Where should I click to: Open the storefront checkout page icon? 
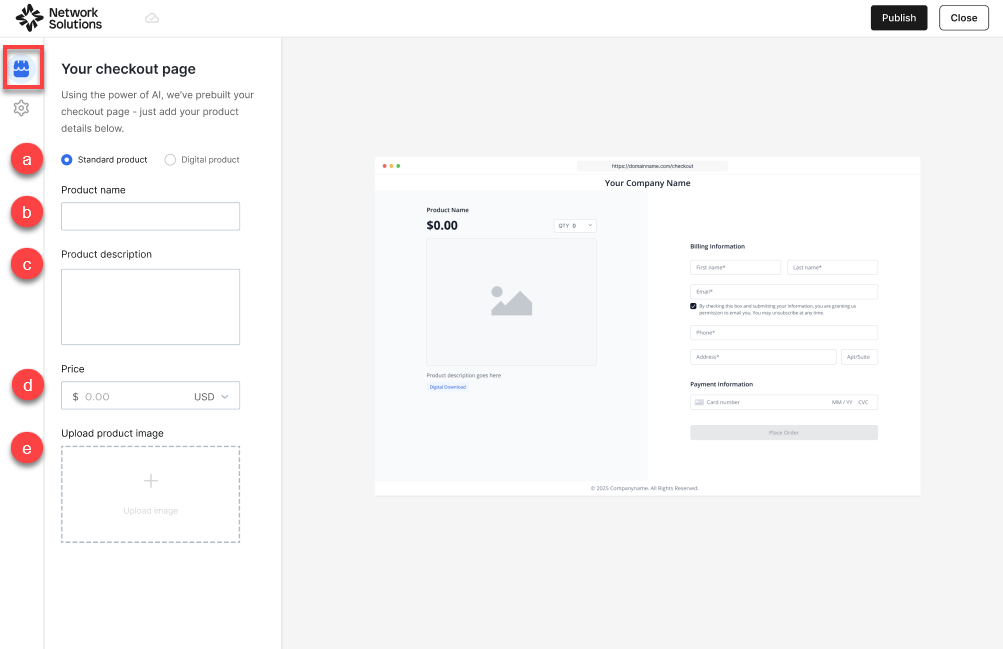coord(22,68)
